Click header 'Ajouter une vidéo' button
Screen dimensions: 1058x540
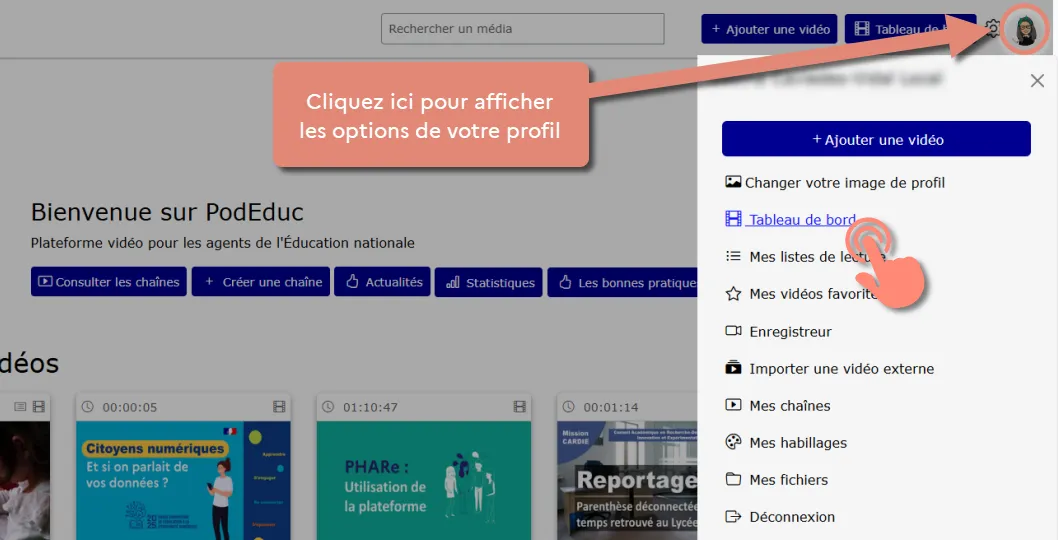[x=770, y=29]
